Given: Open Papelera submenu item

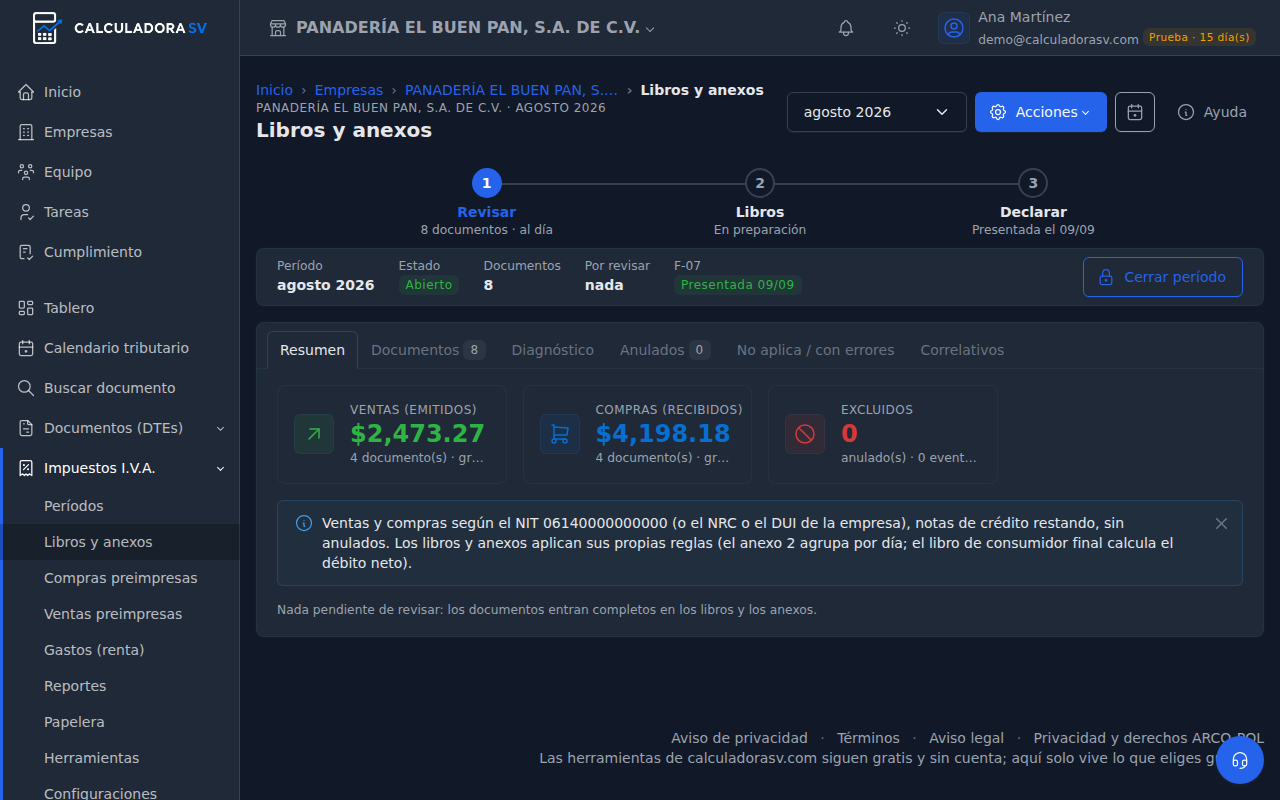Looking at the screenshot, I should click(x=120, y=722).
